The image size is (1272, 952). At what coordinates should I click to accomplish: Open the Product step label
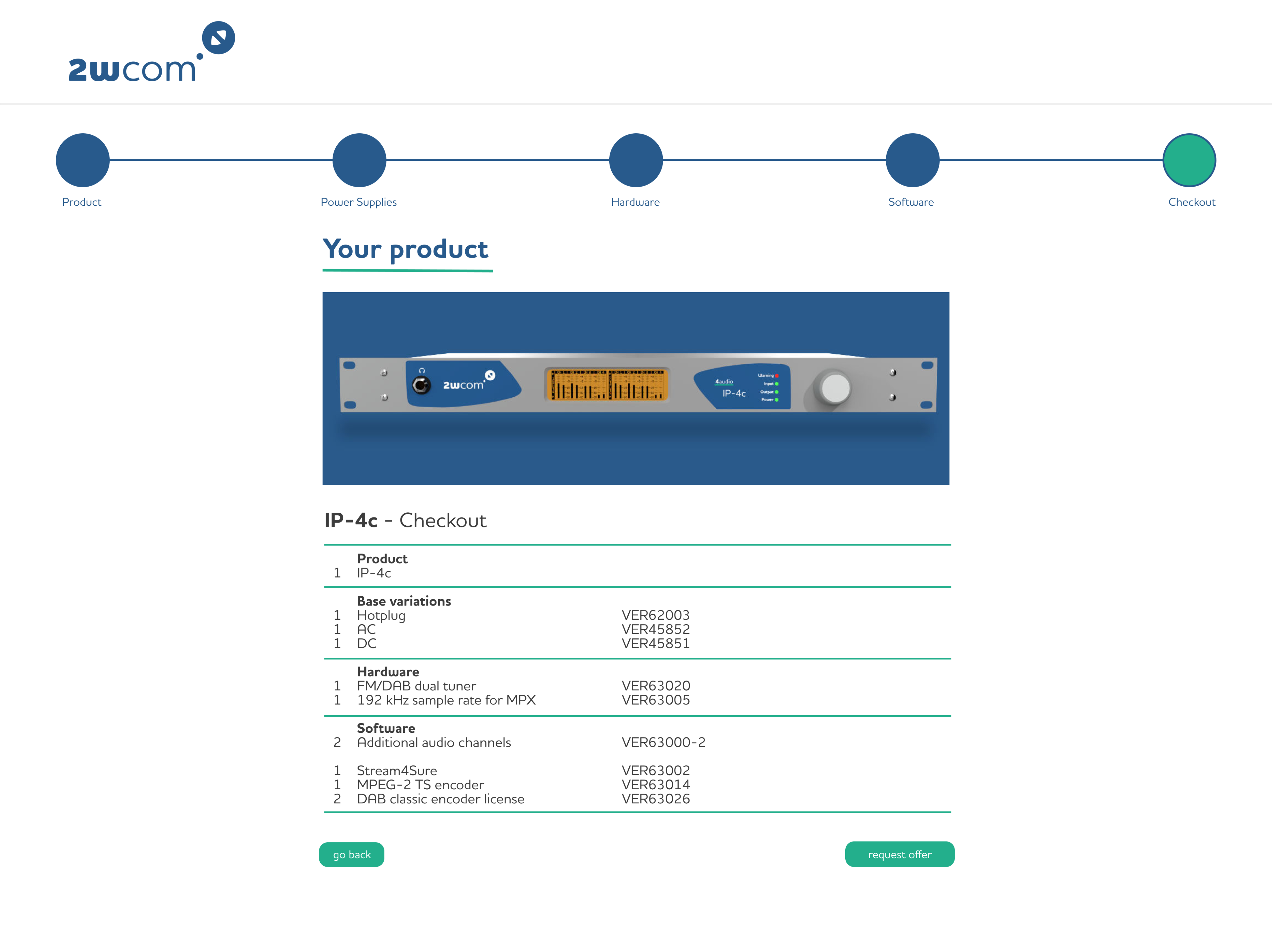(x=82, y=202)
